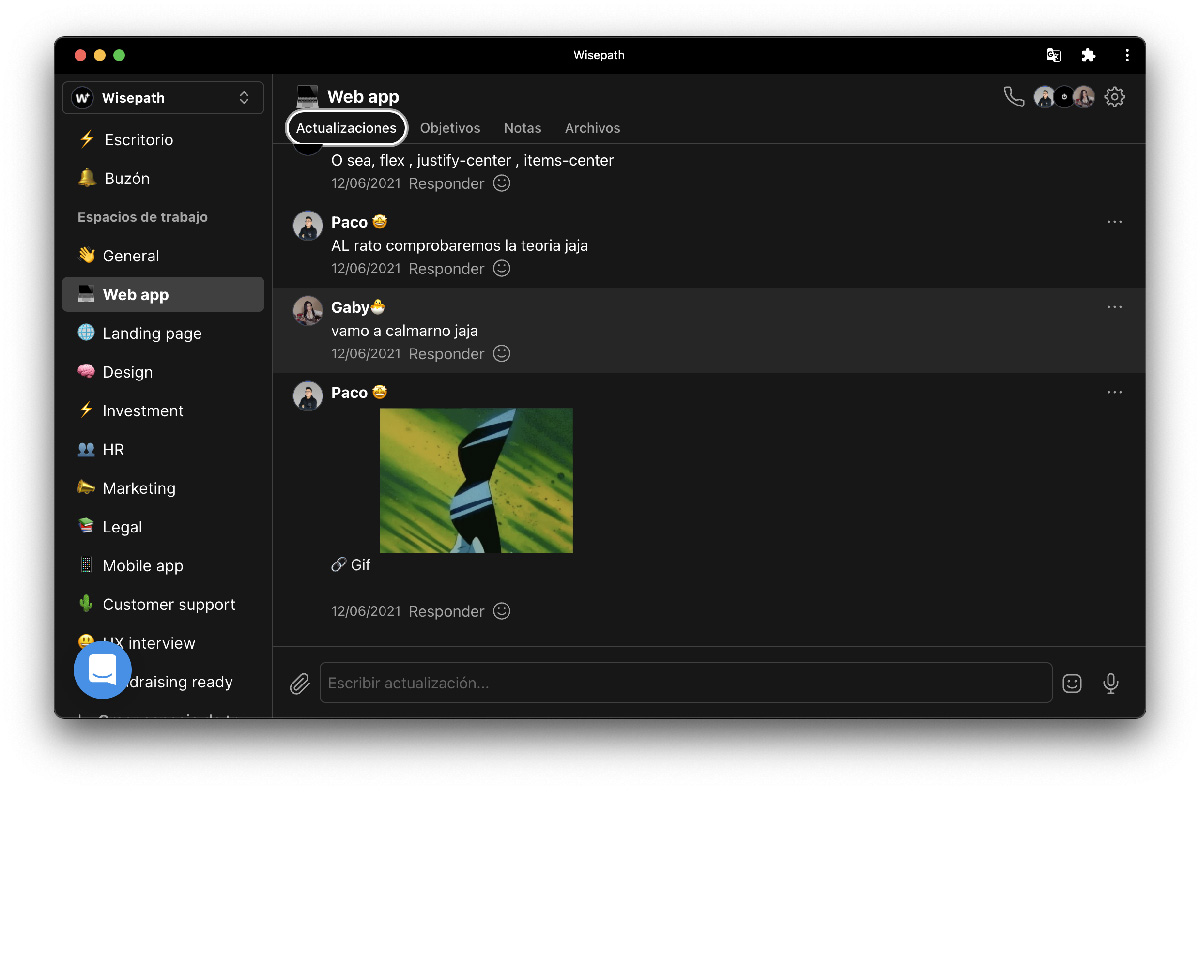1200x960 pixels.
Task: Open the three-dot browser menu
Action: [1127, 55]
